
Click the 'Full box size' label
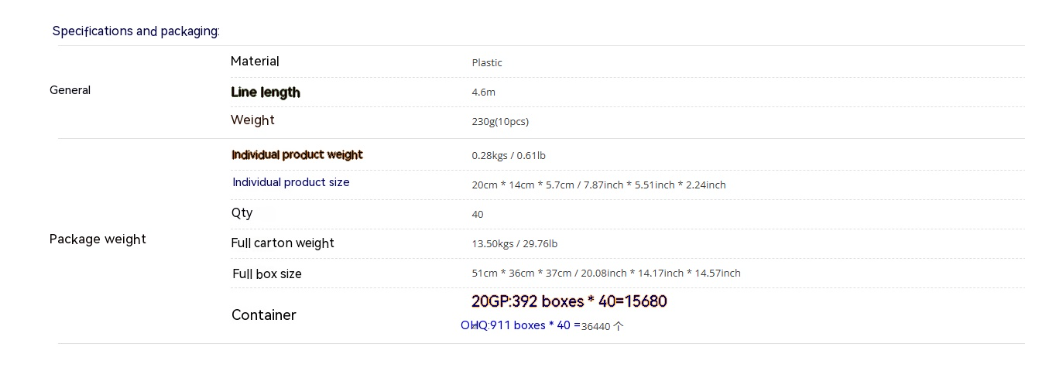[267, 274]
